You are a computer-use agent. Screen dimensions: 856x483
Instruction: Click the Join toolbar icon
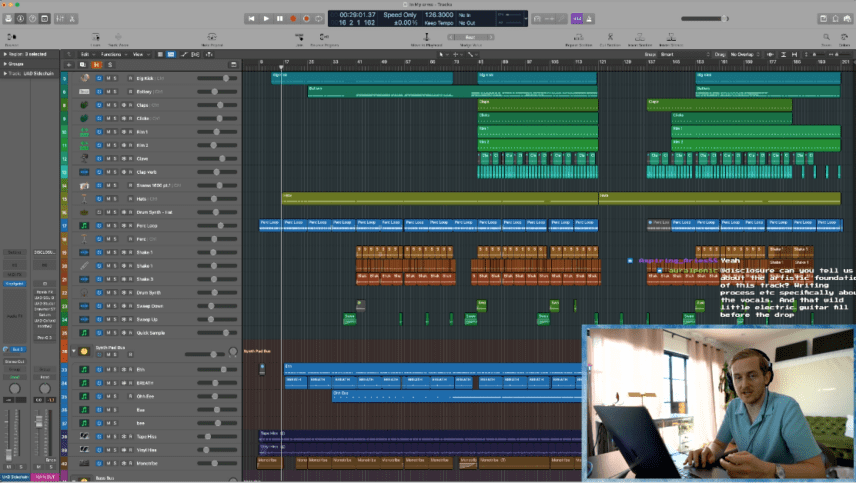click(299, 38)
